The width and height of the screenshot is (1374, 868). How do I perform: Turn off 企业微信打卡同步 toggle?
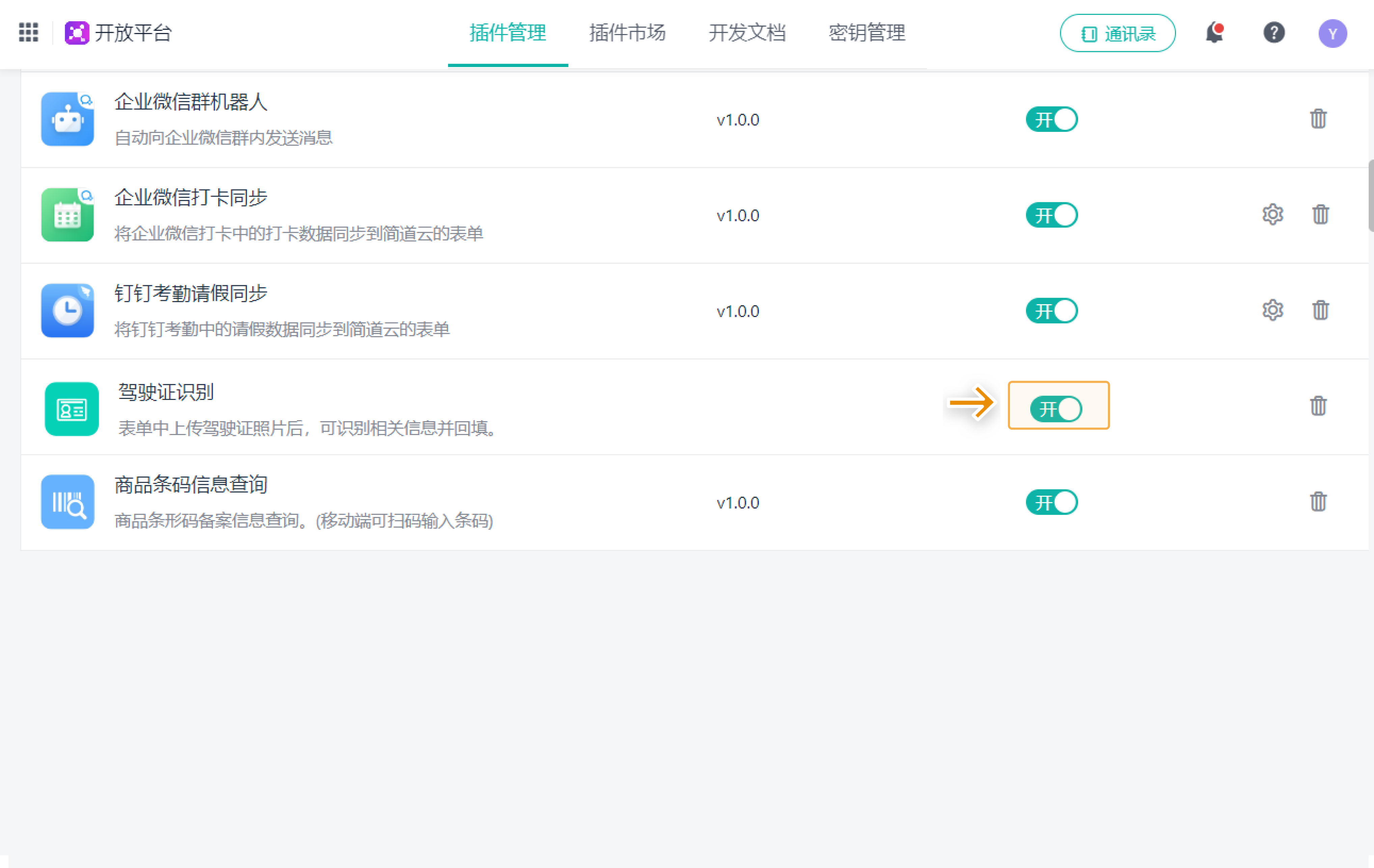1051,215
